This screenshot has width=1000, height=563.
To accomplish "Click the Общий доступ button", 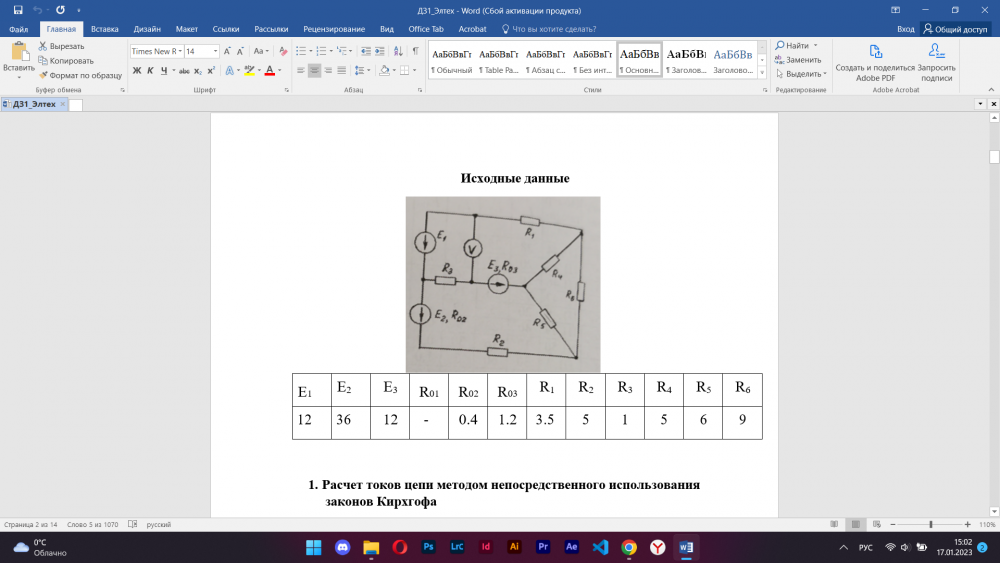I will (x=960, y=29).
